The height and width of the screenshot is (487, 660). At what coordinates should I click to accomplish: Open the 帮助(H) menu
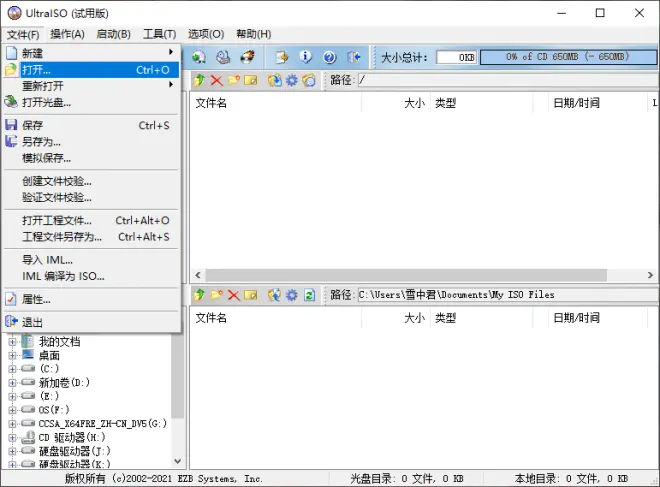click(253, 34)
